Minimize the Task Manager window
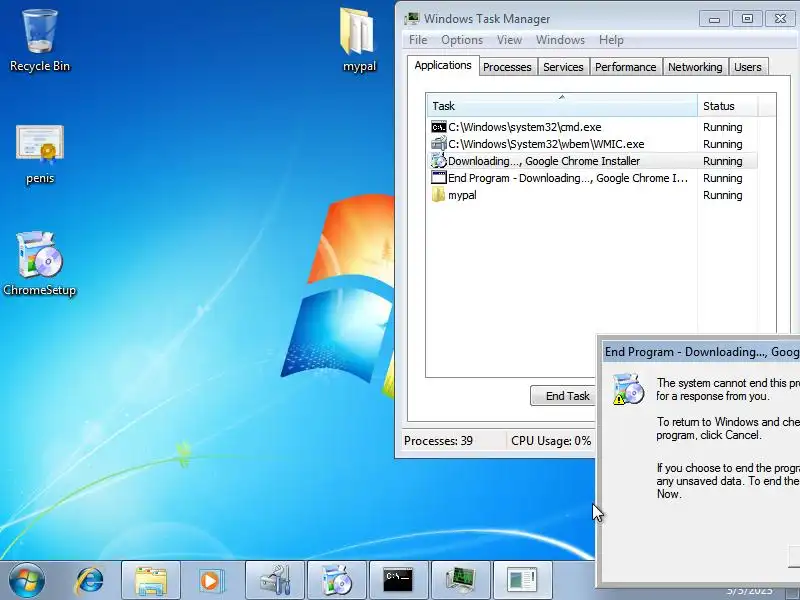The width and height of the screenshot is (800, 600). tap(714, 19)
